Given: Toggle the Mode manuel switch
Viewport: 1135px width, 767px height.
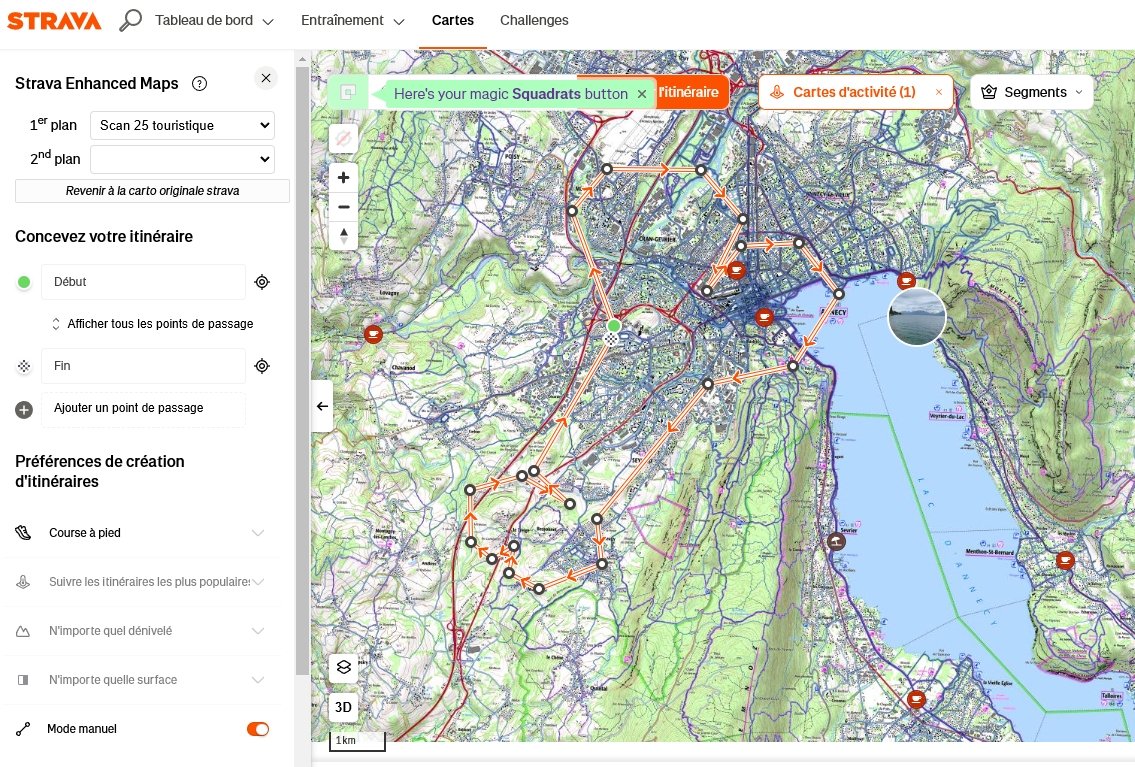Looking at the screenshot, I should pos(258,729).
